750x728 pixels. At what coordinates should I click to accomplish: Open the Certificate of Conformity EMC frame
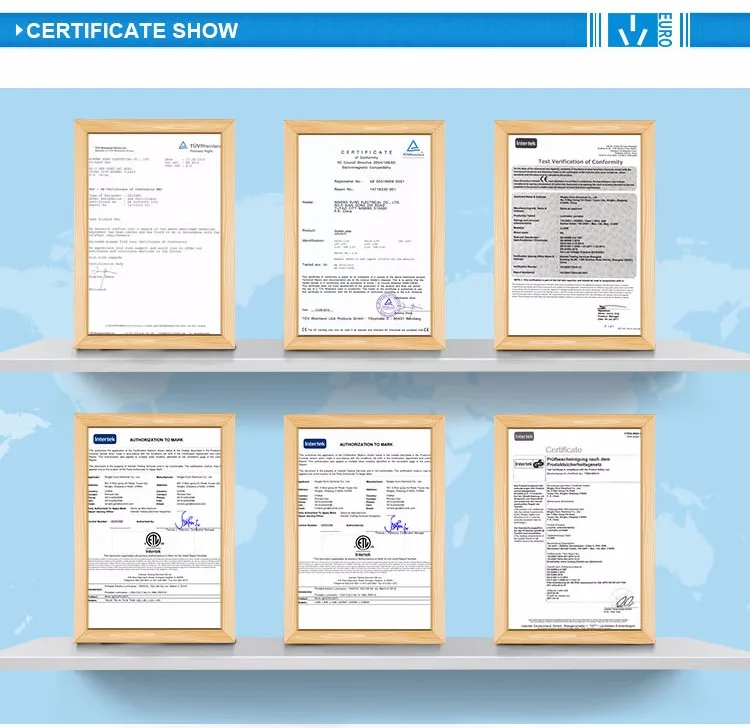(364, 235)
